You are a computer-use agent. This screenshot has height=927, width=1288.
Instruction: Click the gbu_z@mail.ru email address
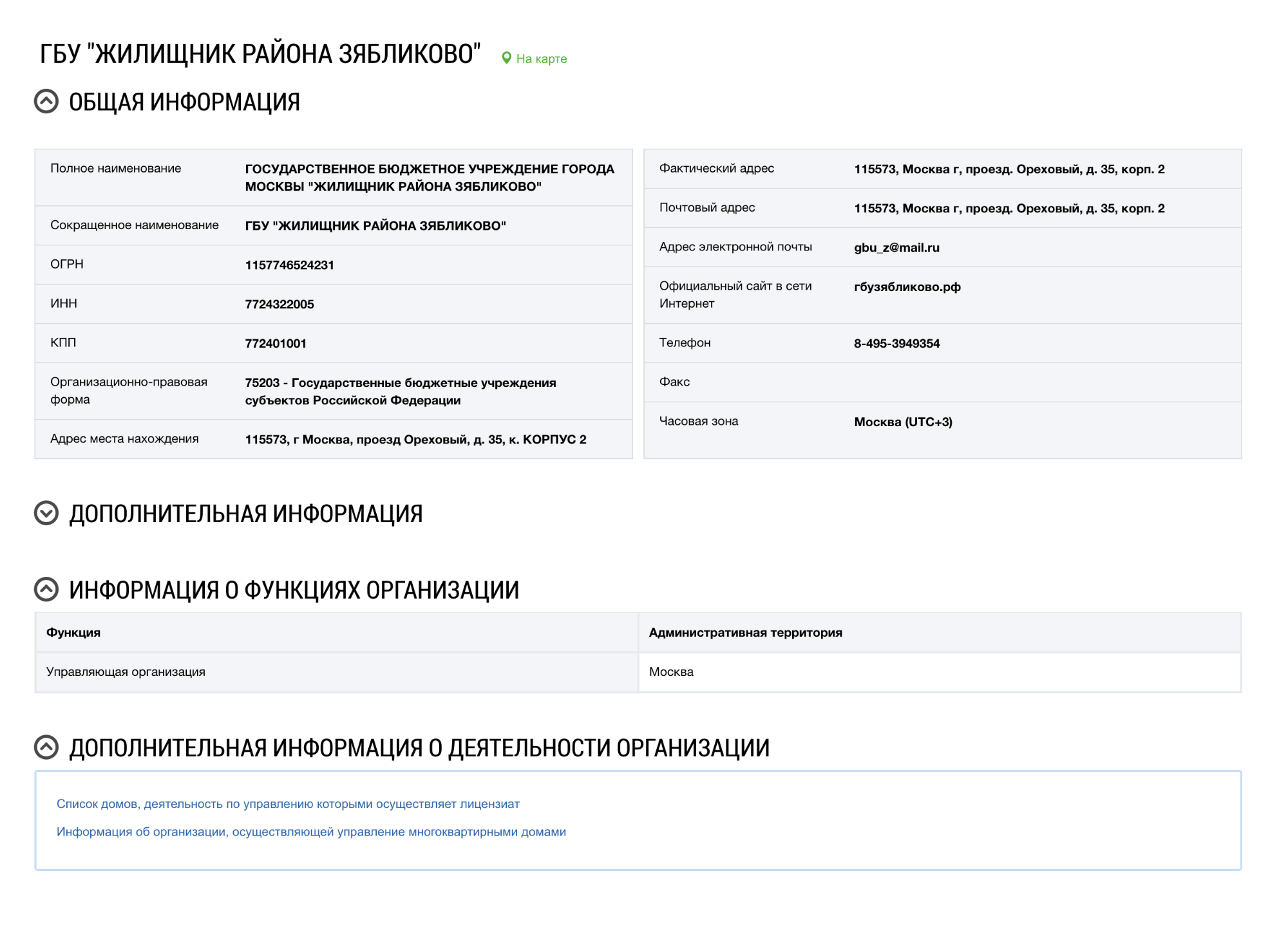(x=896, y=248)
